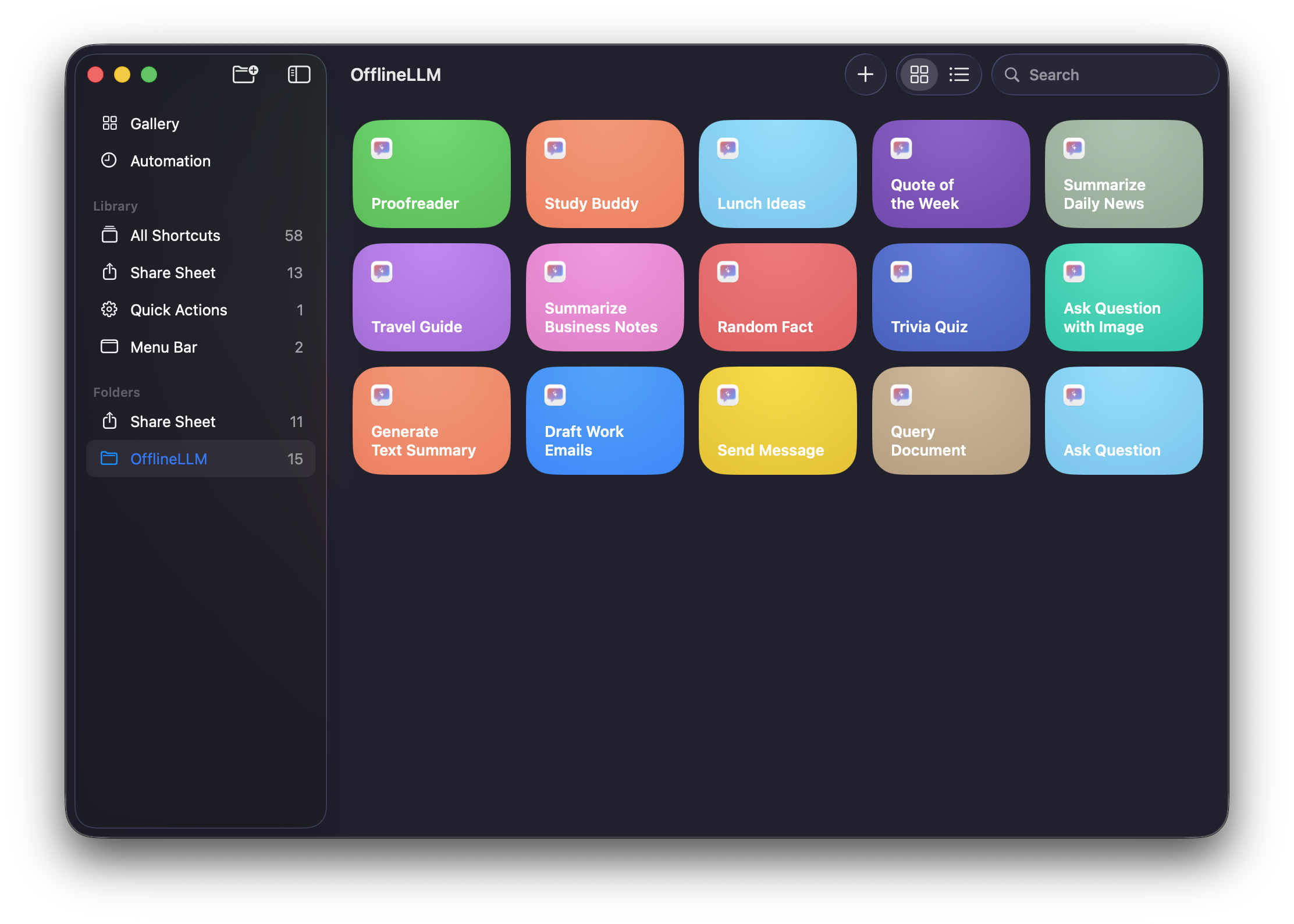Viewport: 1294px width, 924px height.
Task: Open the Trivia Quiz shortcut
Action: 951,297
